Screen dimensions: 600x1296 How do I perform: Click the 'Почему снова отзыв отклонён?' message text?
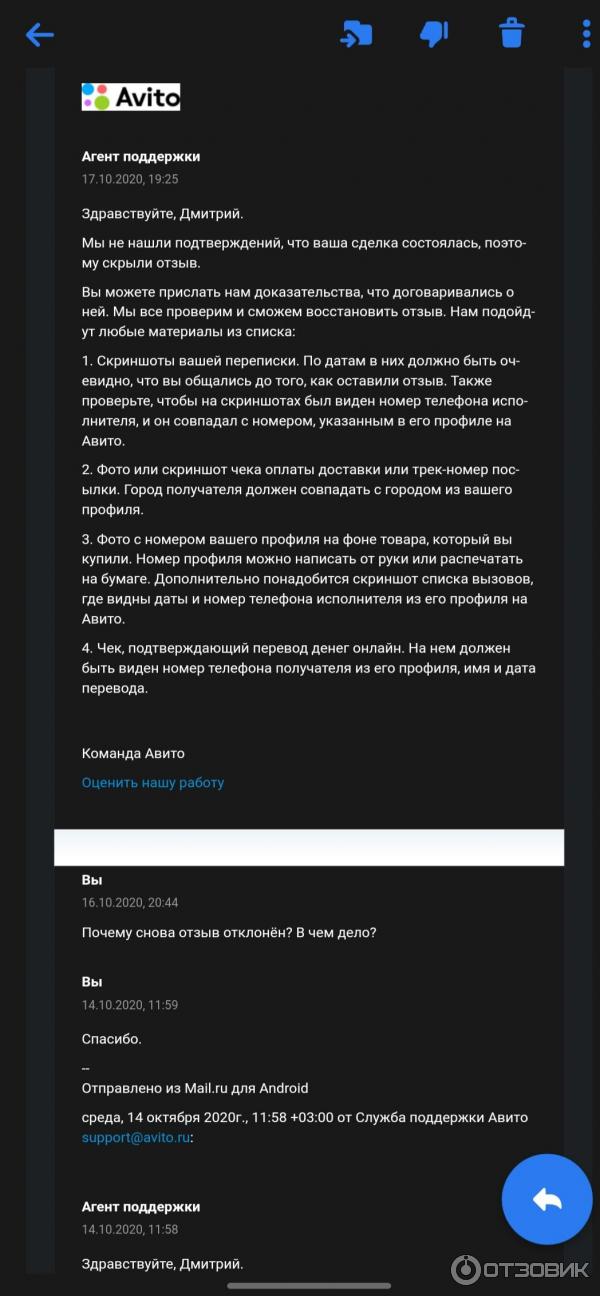229,932
